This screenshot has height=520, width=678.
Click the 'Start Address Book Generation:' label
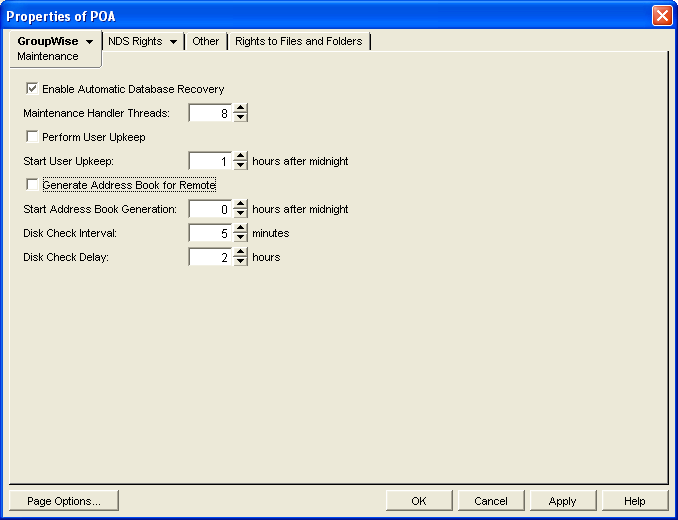pos(100,209)
